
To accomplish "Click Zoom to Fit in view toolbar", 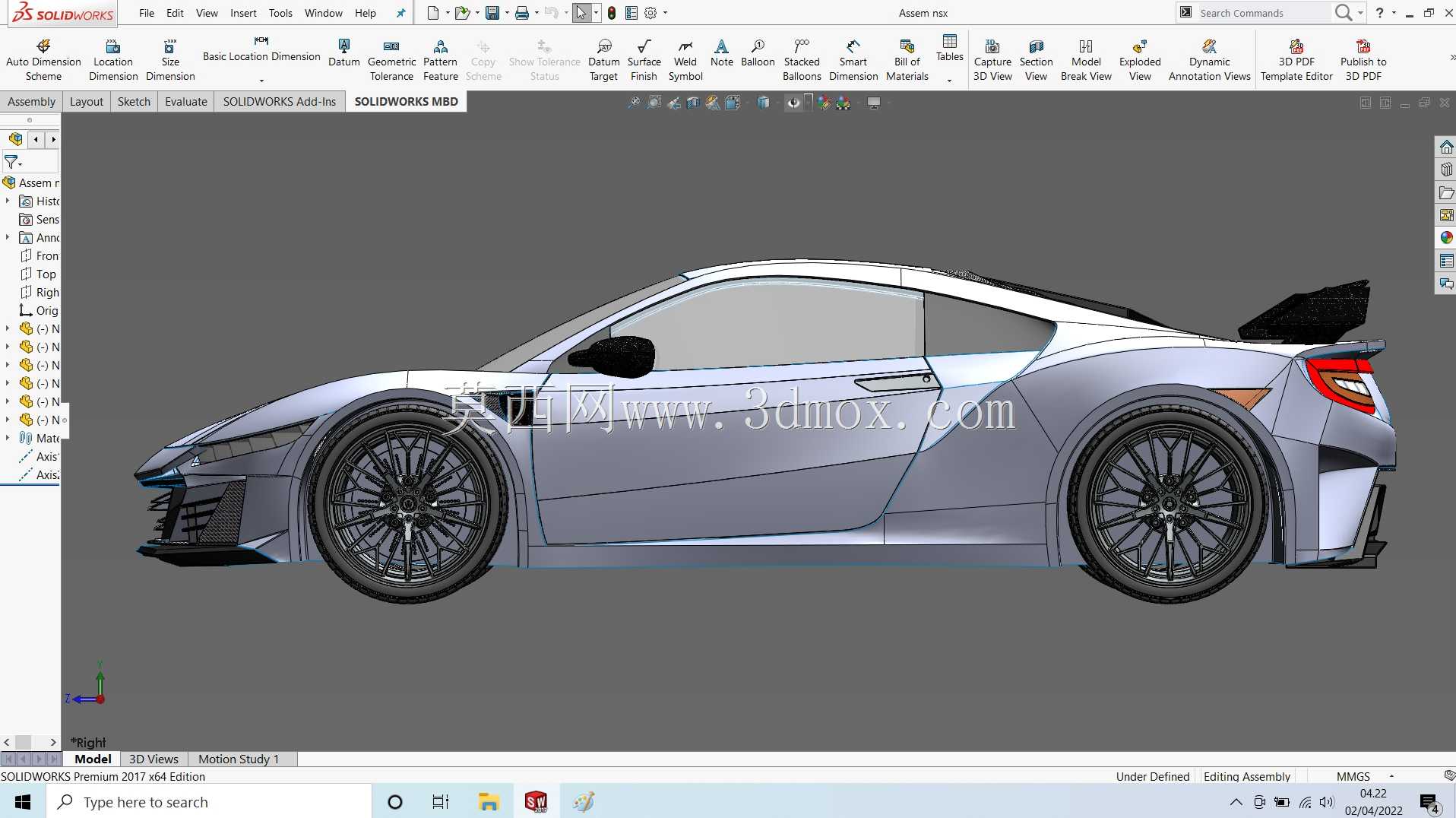I will (x=634, y=103).
